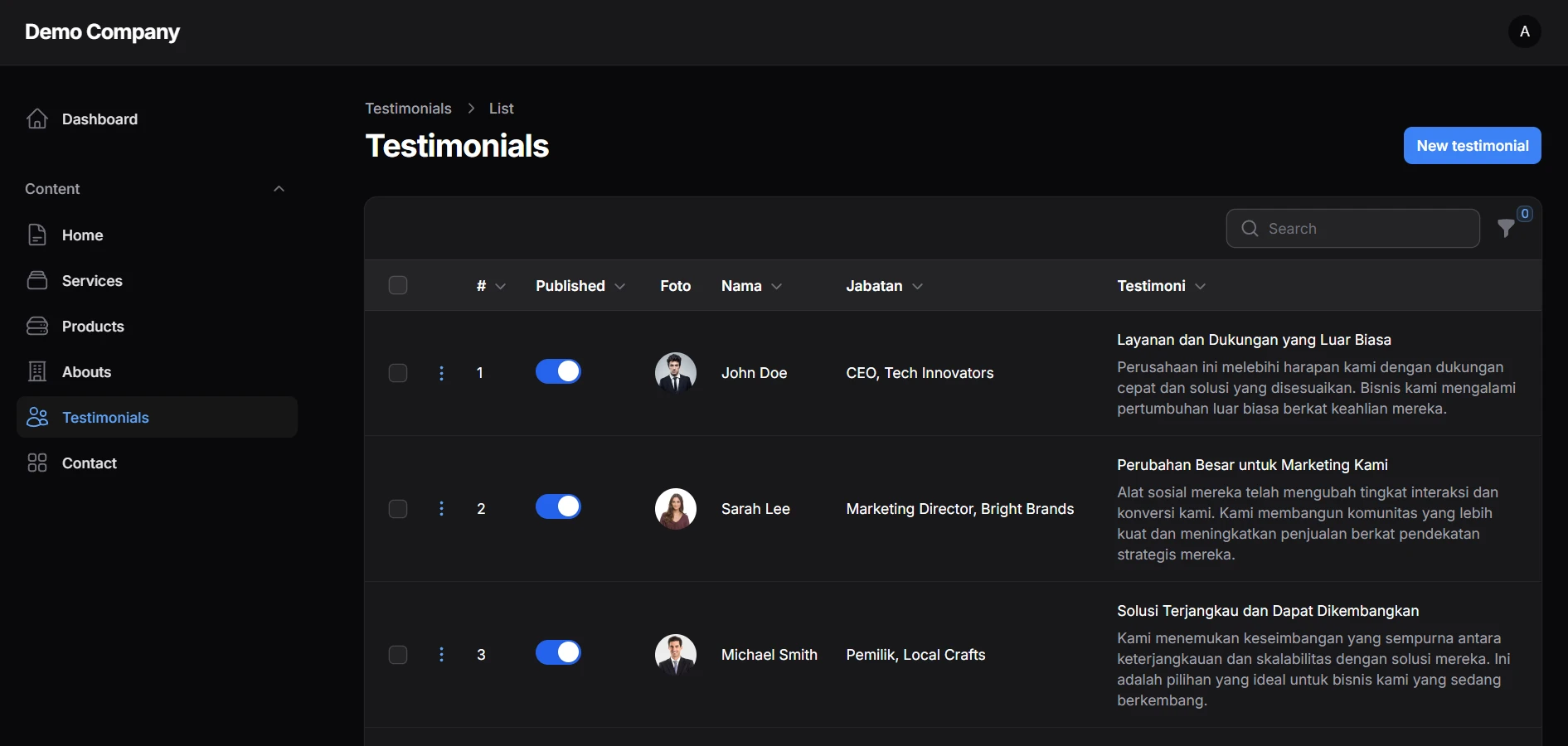Click the Services icon in the sidebar

[x=37, y=280]
